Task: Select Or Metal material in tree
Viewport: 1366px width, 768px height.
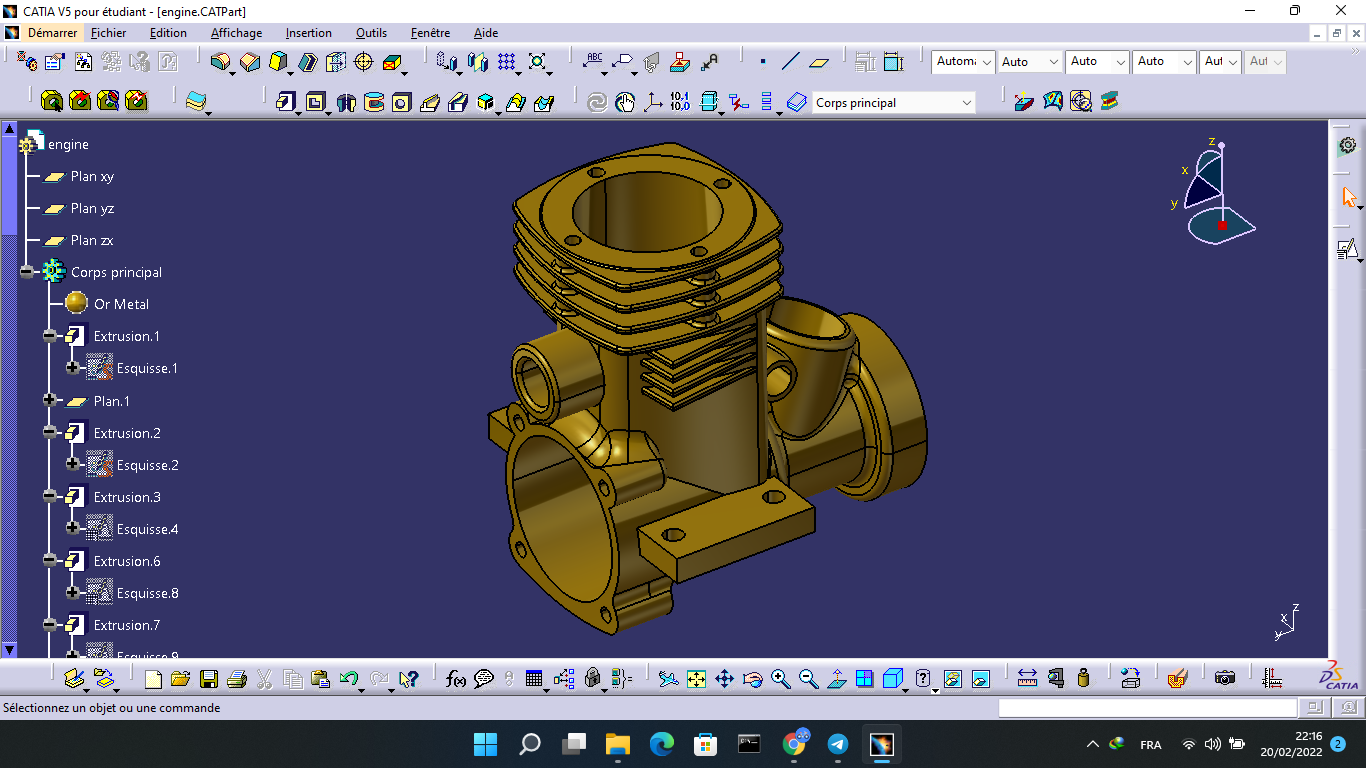Action: click(121, 304)
